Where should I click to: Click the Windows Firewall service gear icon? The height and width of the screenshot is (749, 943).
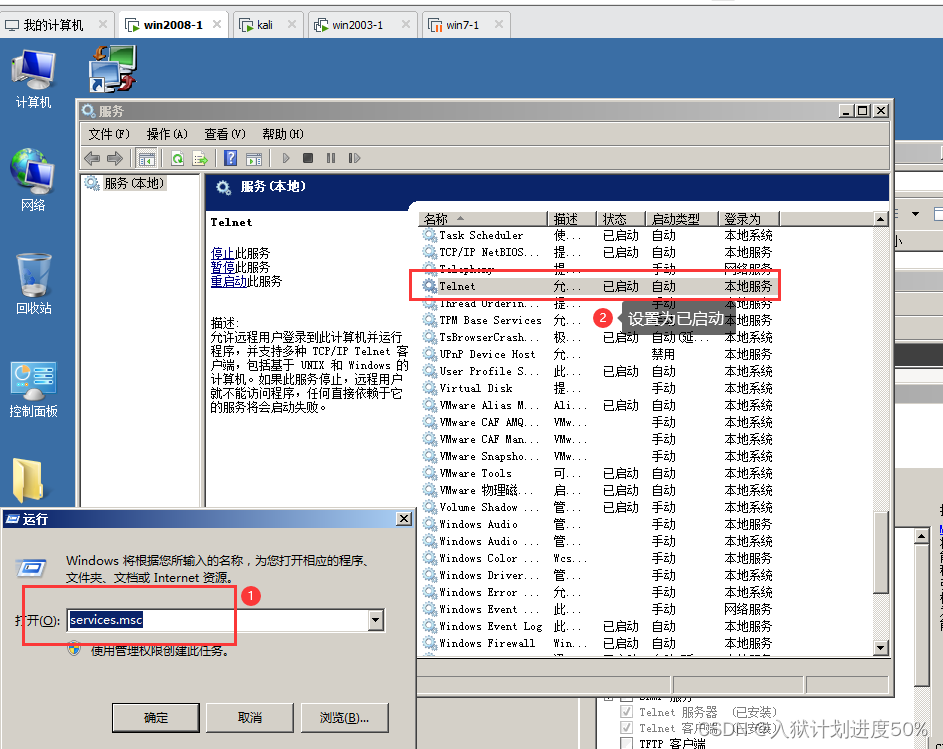tap(429, 643)
